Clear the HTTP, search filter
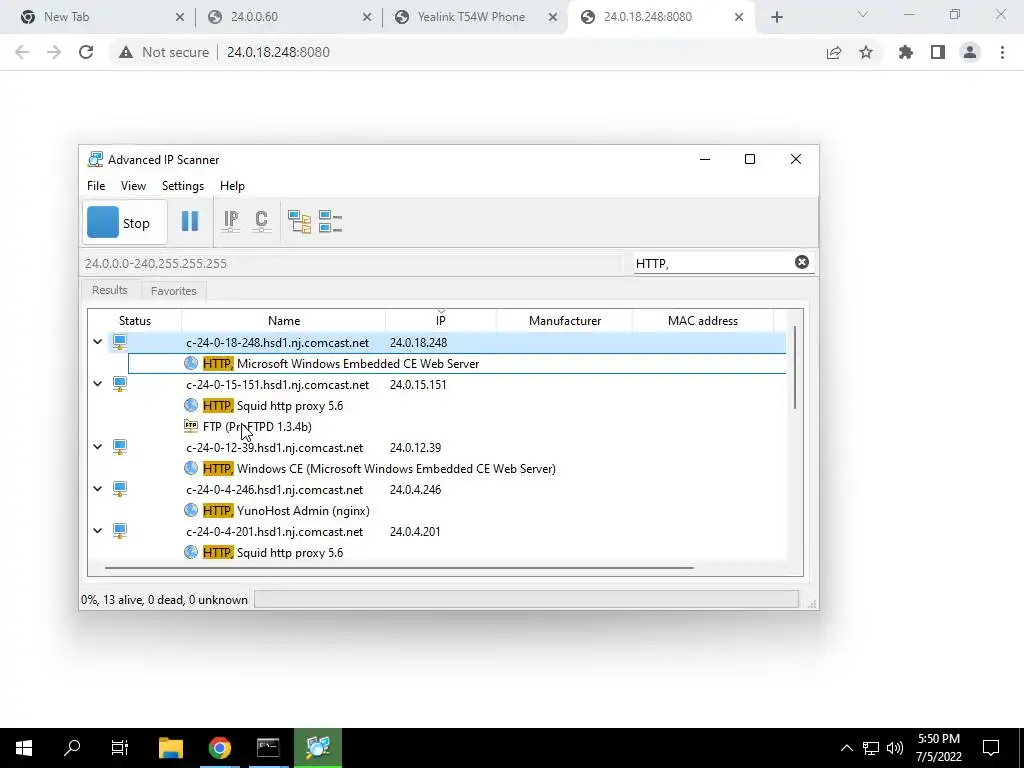The height and width of the screenshot is (768, 1024). click(802, 262)
